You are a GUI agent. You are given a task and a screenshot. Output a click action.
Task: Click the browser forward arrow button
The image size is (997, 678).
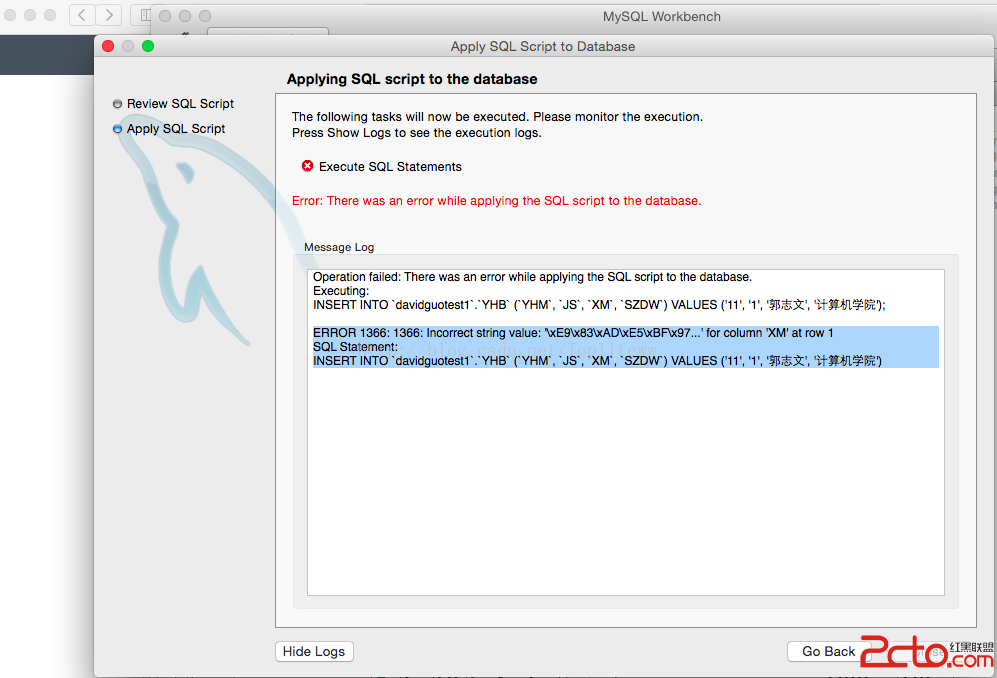click(x=109, y=15)
